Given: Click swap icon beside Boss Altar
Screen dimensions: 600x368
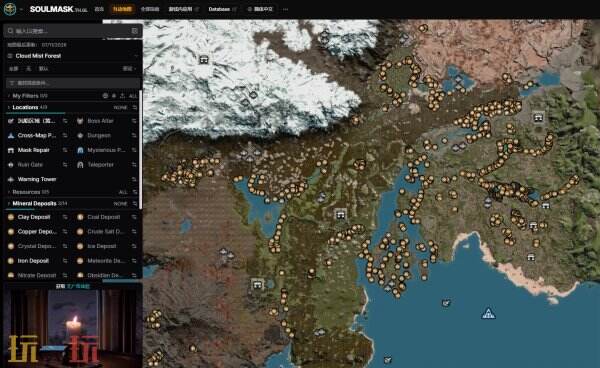Looking at the screenshot, I should 134,121.
